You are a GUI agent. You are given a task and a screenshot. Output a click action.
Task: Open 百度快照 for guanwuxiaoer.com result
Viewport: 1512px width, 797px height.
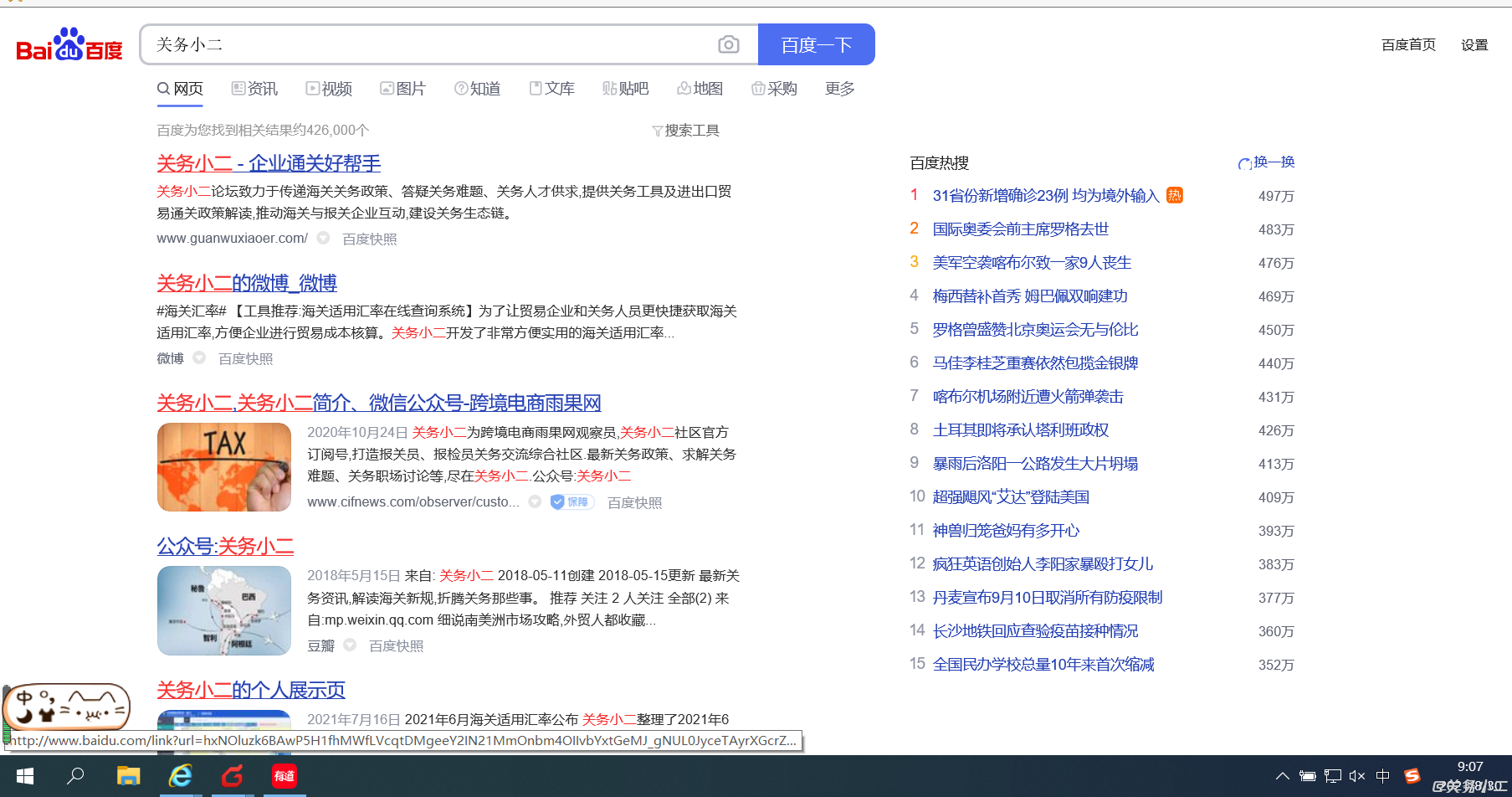point(370,239)
